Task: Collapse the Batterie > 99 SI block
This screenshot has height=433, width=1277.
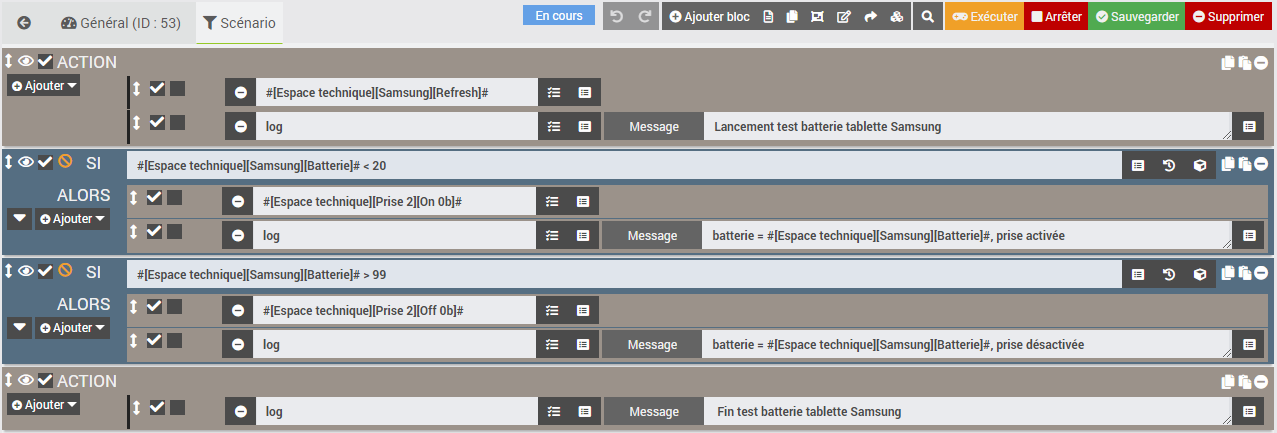Action: click(x=26, y=270)
